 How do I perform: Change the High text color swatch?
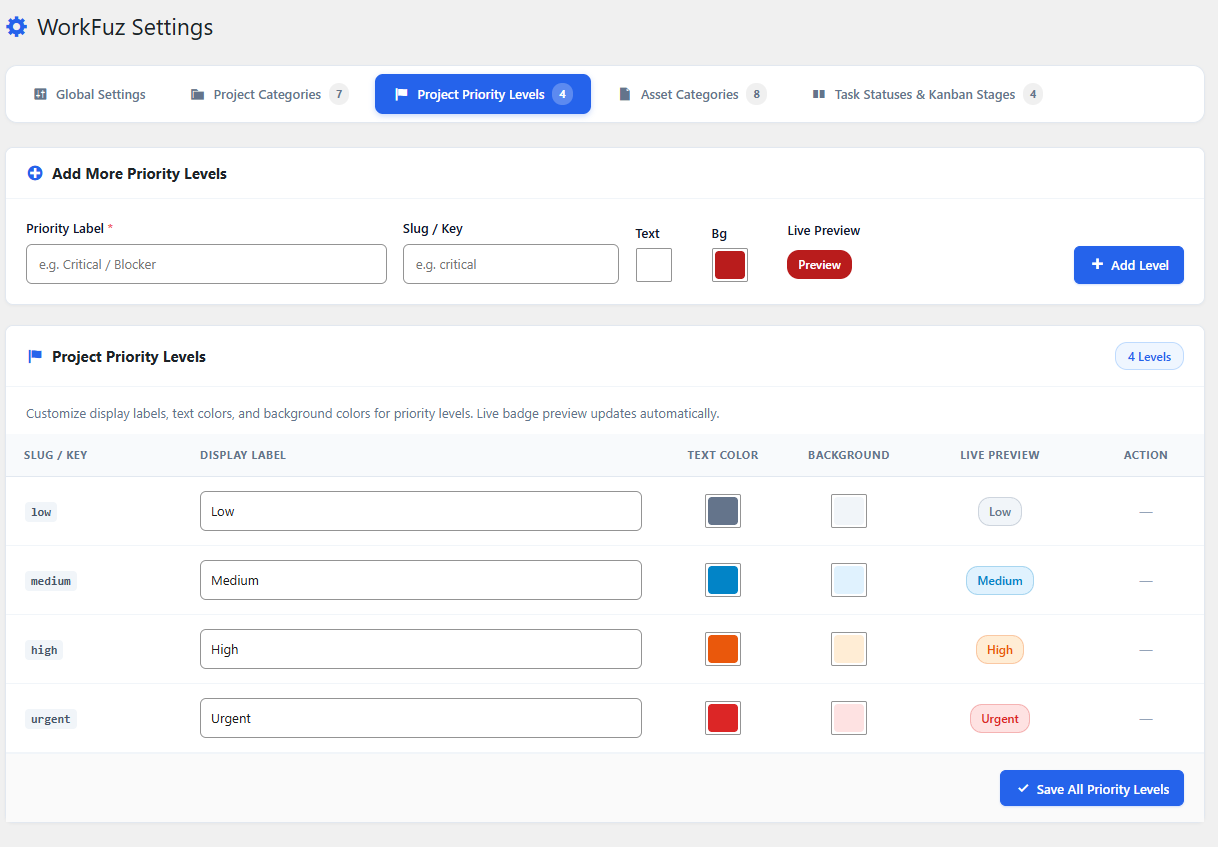(x=723, y=649)
